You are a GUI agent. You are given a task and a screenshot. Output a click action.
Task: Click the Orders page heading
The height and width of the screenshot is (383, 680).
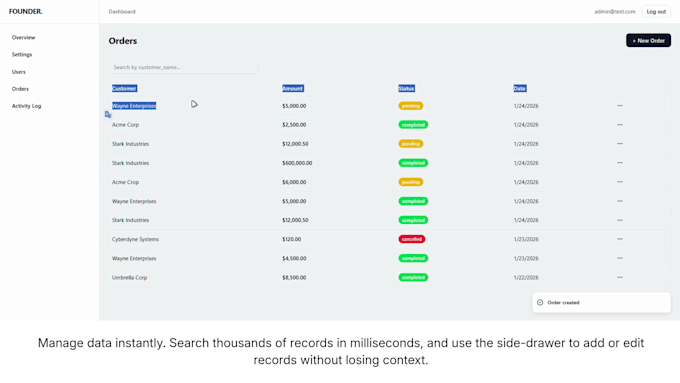123,41
